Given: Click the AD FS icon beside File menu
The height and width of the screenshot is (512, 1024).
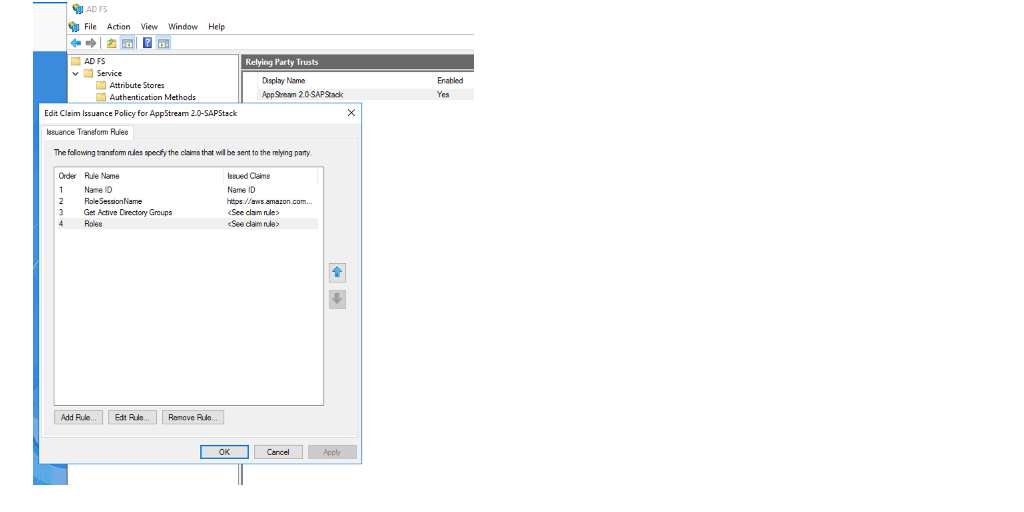Looking at the screenshot, I should coord(74,27).
